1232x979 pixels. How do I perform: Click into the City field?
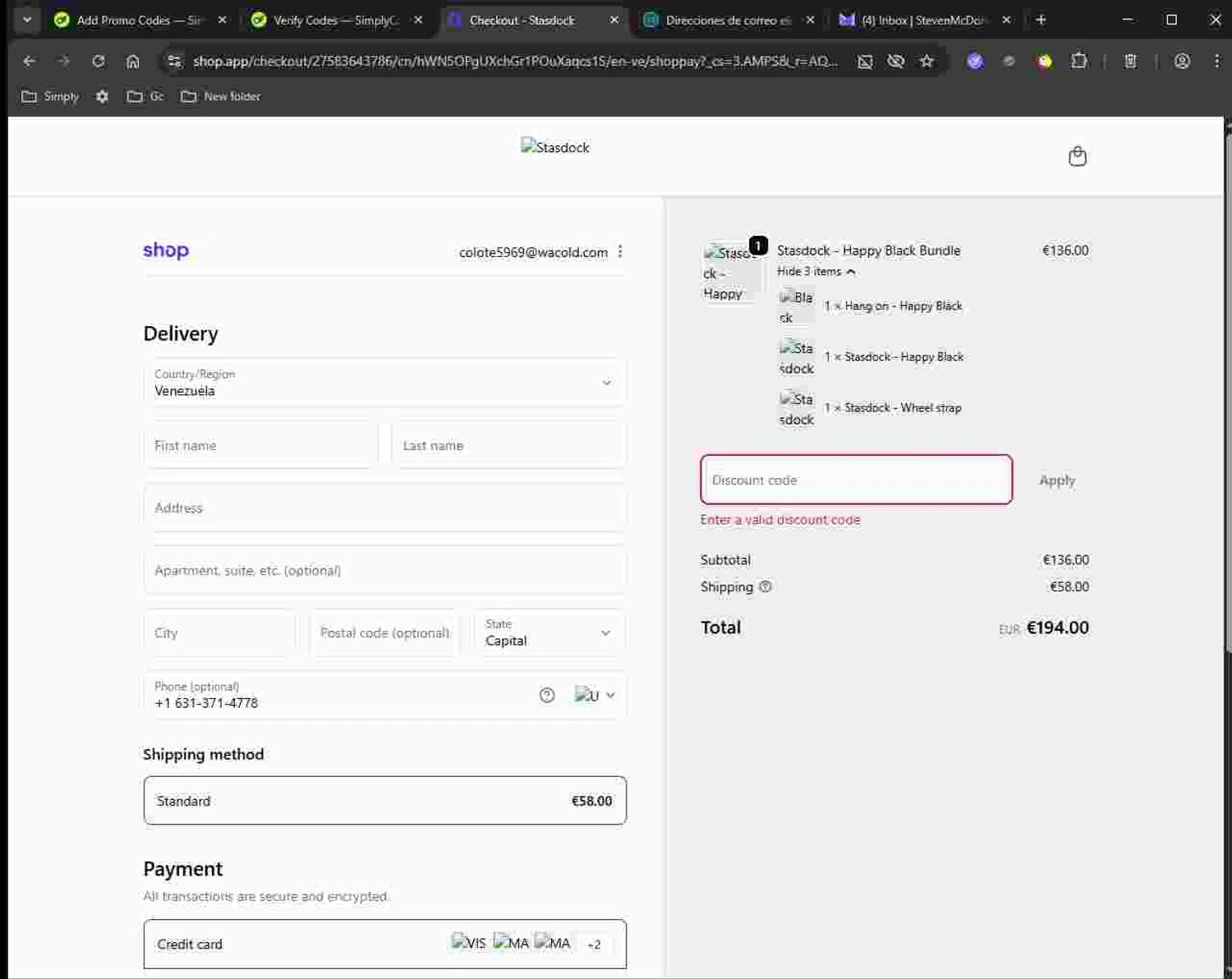pyautogui.click(x=219, y=632)
